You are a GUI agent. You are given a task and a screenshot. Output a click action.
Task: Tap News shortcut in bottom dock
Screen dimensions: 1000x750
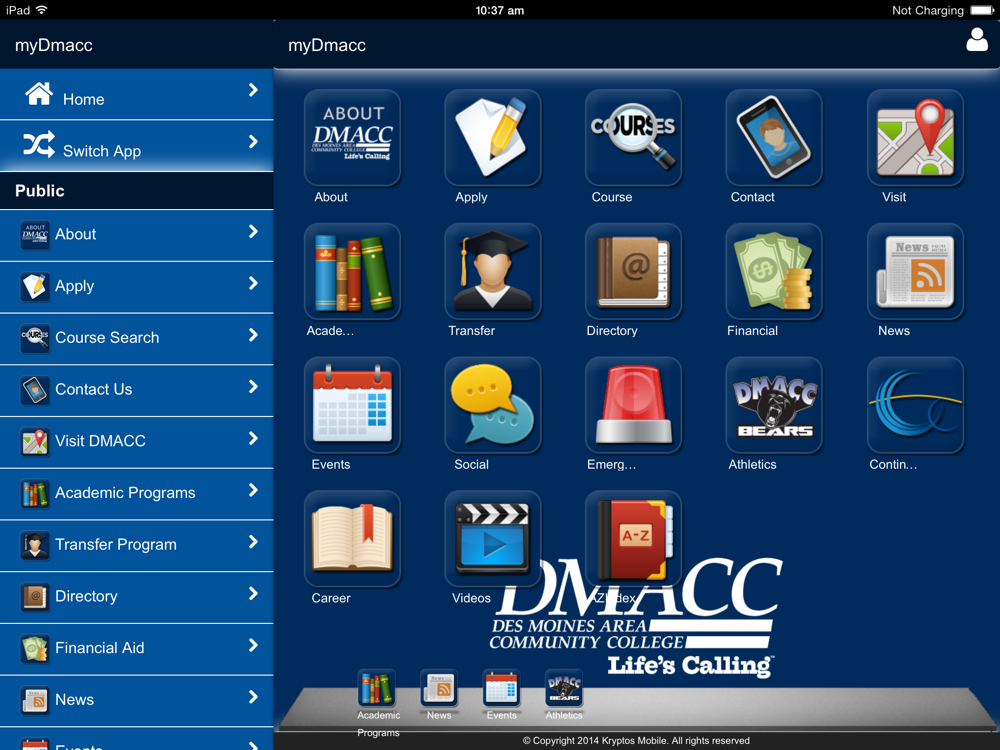pyautogui.click(x=439, y=688)
